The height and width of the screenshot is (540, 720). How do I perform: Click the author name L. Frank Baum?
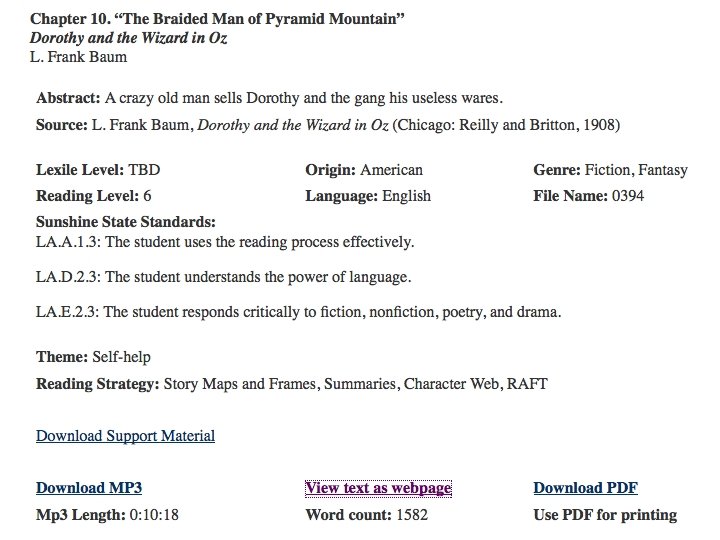tap(79, 57)
